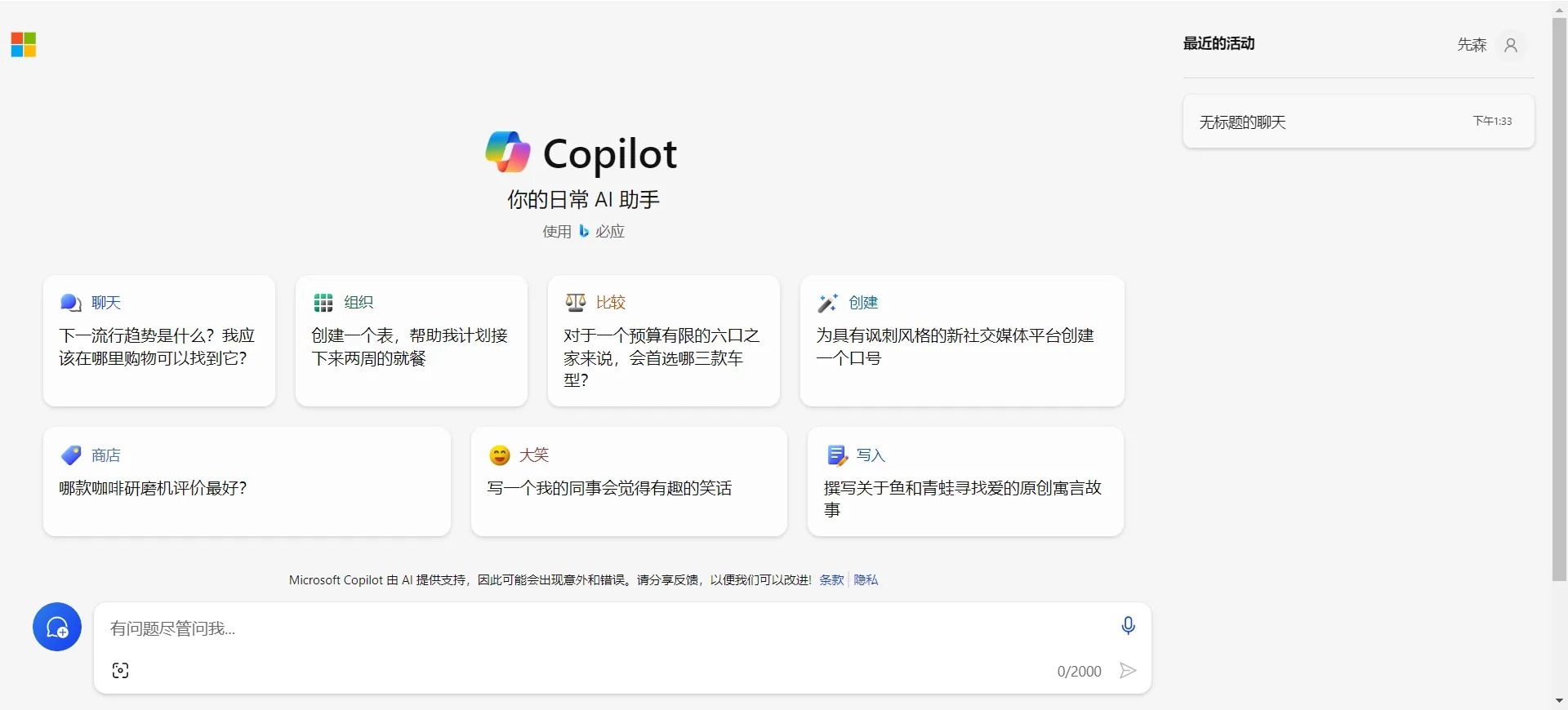This screenshot has height=710, width=1568.
Task: Click the 创建 category label
Action: point(863,303)
